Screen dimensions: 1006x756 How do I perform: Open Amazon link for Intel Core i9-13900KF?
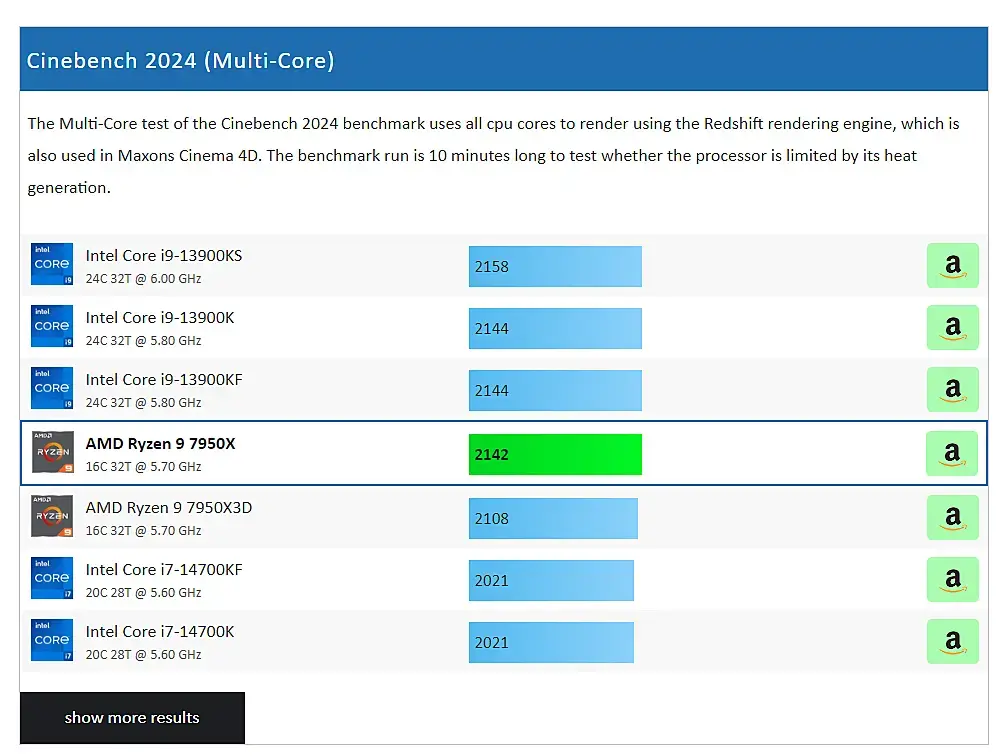952,389
